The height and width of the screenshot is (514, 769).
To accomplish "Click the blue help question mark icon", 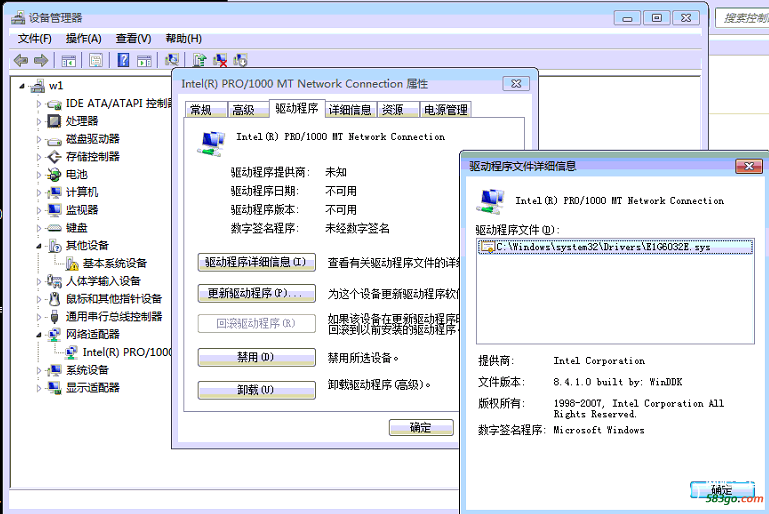I will tap(123, 60).
